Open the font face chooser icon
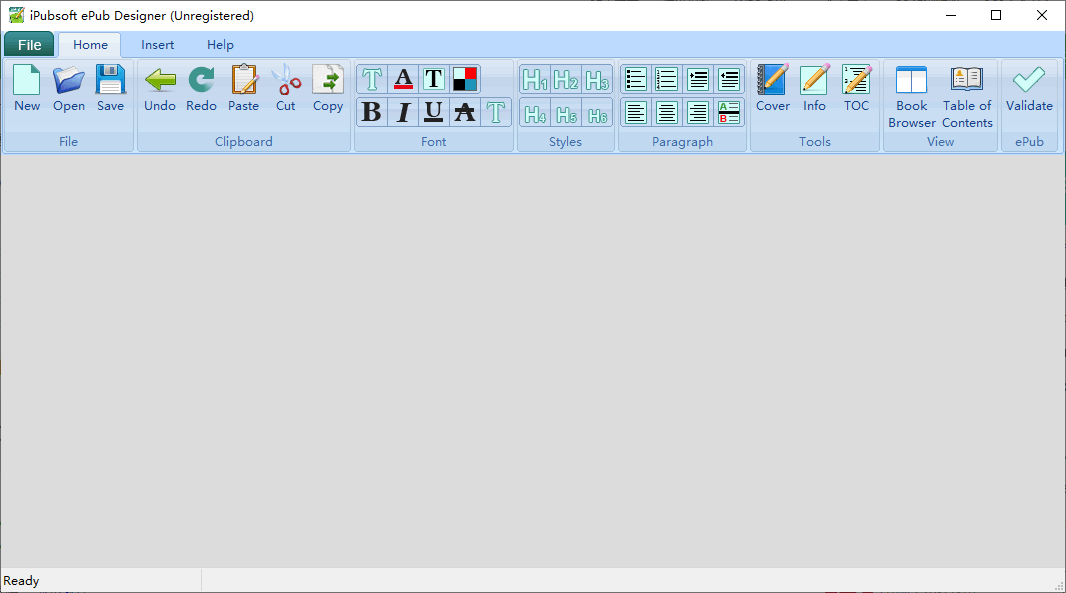Viewport: 1066px width, 593px height. [372, 80]
